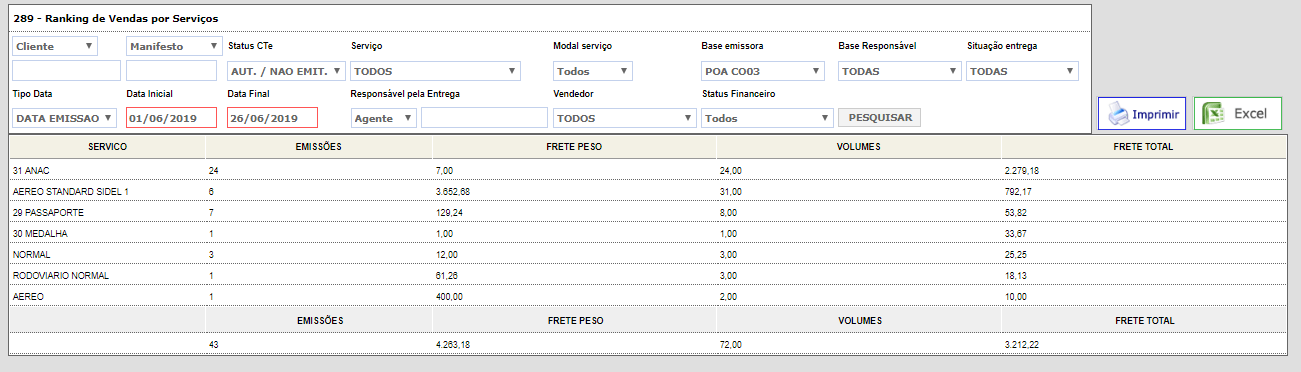Click the Data Final date field
1301x372 pixels.
click(272, 118)
